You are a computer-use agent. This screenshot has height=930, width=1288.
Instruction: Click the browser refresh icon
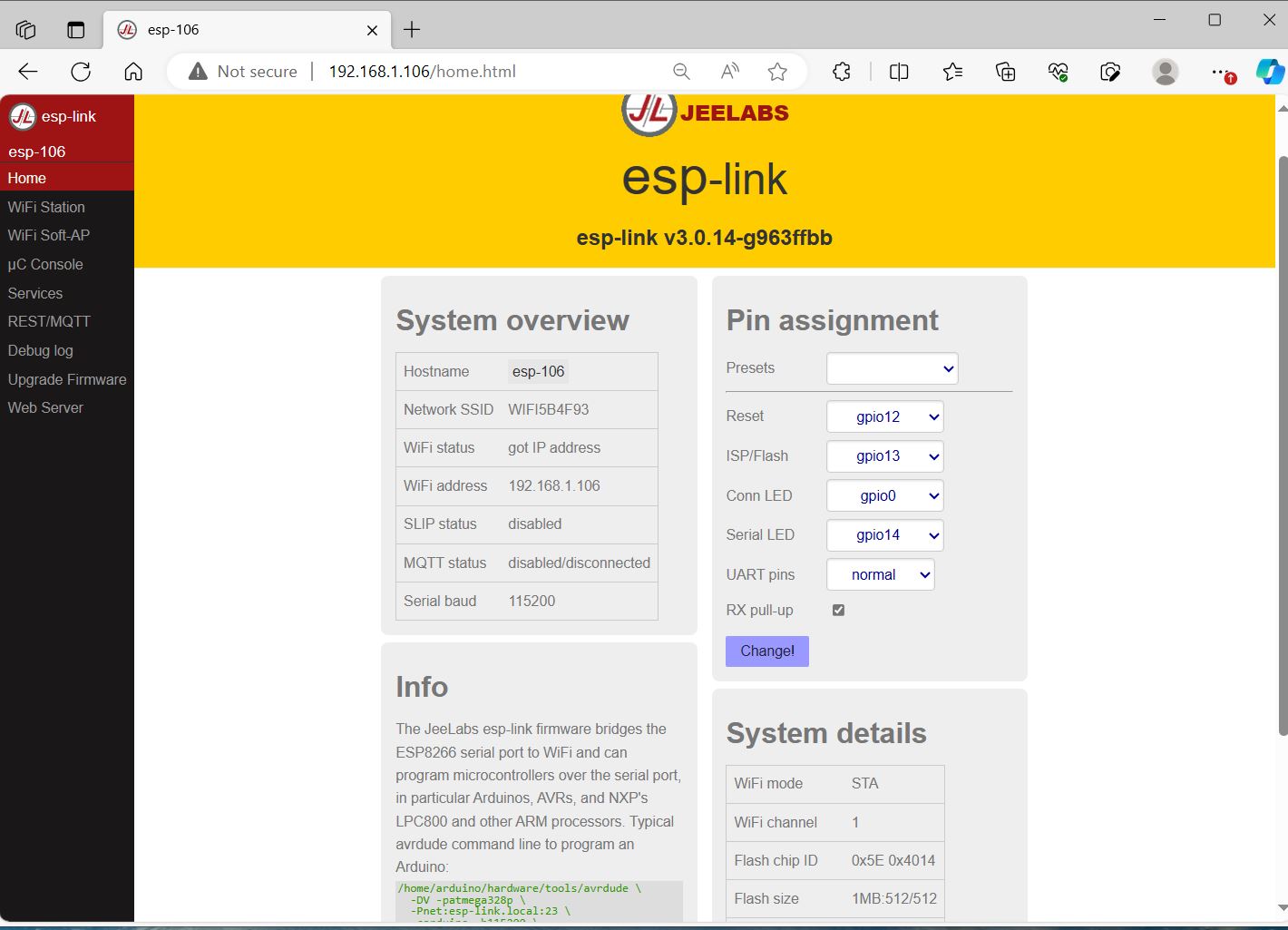81,72
